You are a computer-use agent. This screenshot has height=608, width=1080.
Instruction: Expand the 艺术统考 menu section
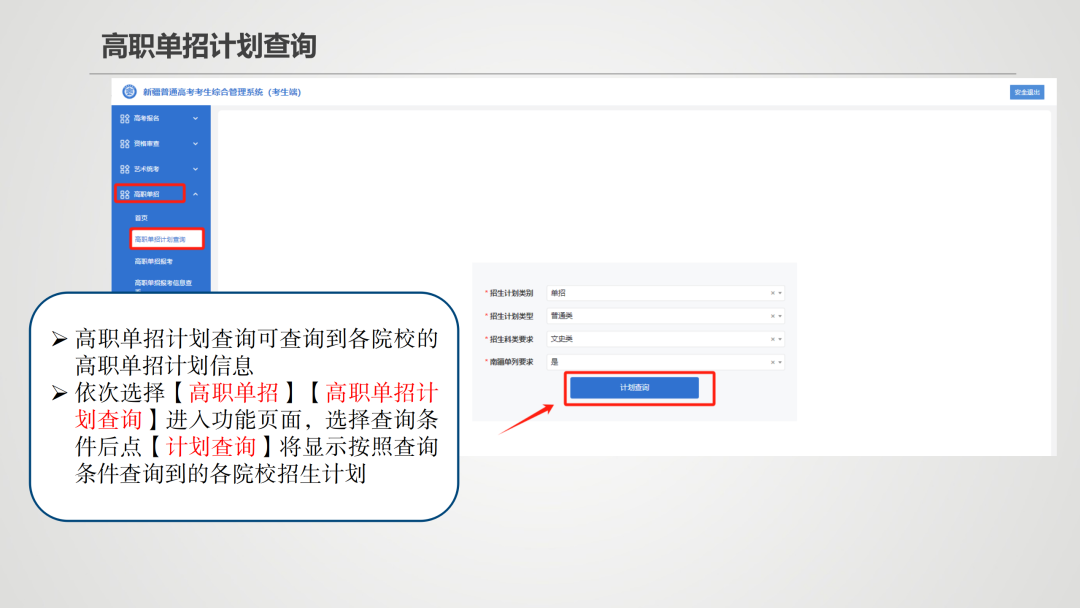tap(193, 169)
